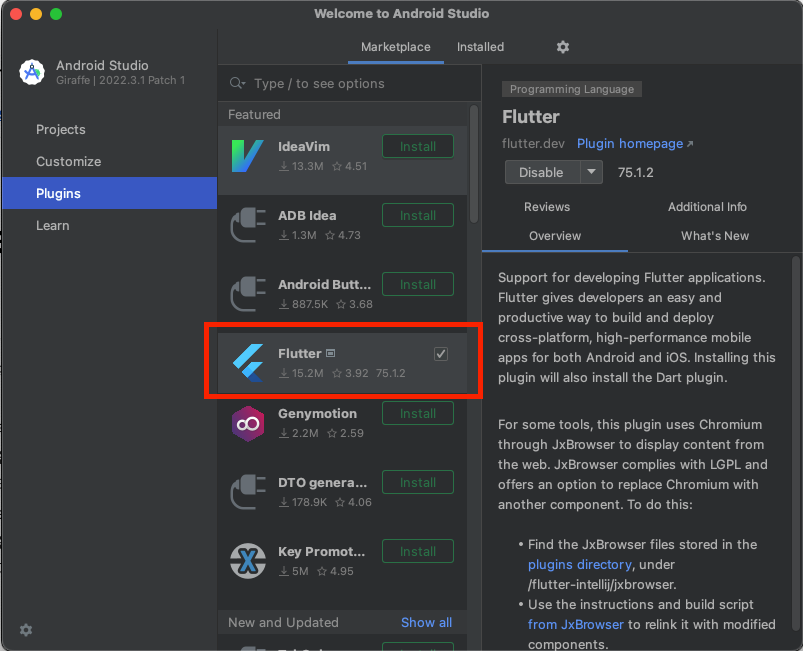Open the settings gear at the sidebar bottom

tap(26, 630)
